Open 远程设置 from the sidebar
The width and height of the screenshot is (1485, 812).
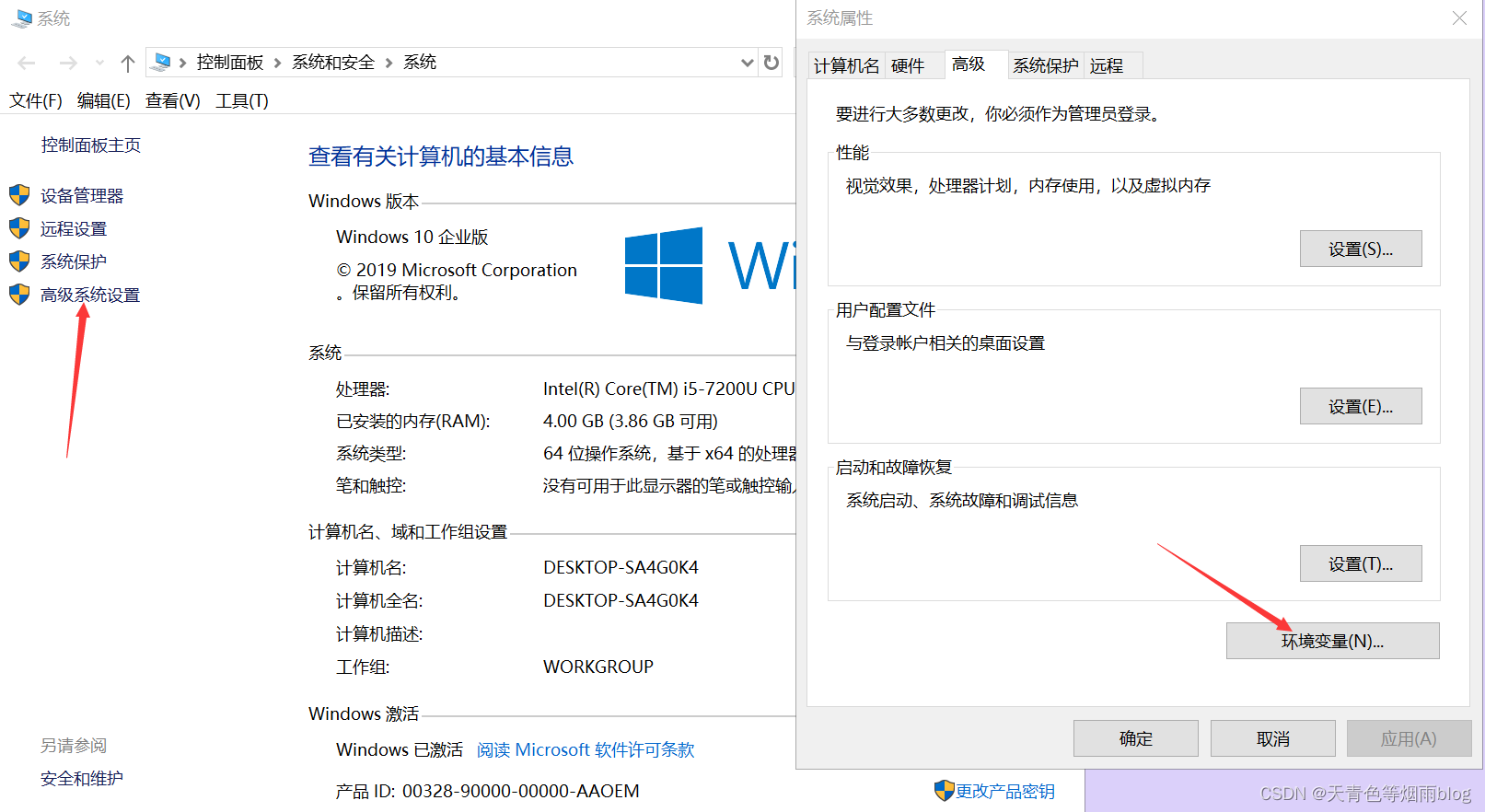pyautogui.click(x=74, y=228)
